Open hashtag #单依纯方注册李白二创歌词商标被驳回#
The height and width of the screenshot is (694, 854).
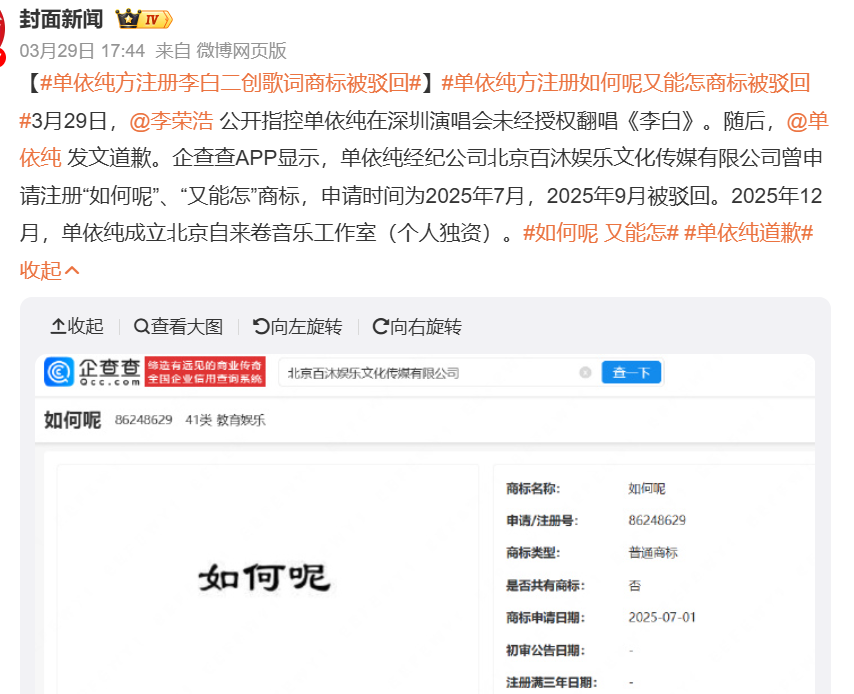coord(231,83)
